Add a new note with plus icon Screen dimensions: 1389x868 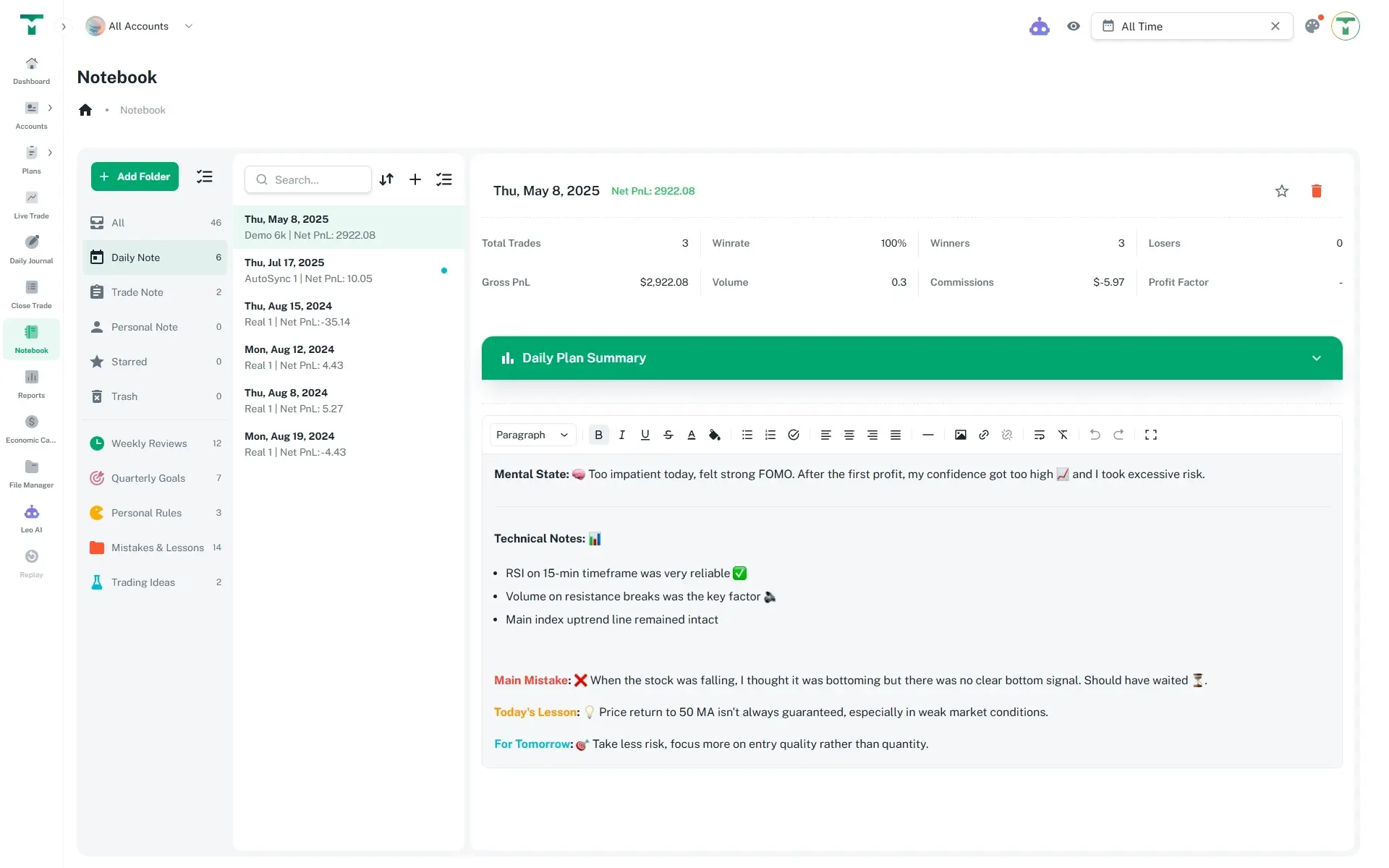[x=415, y=179]
